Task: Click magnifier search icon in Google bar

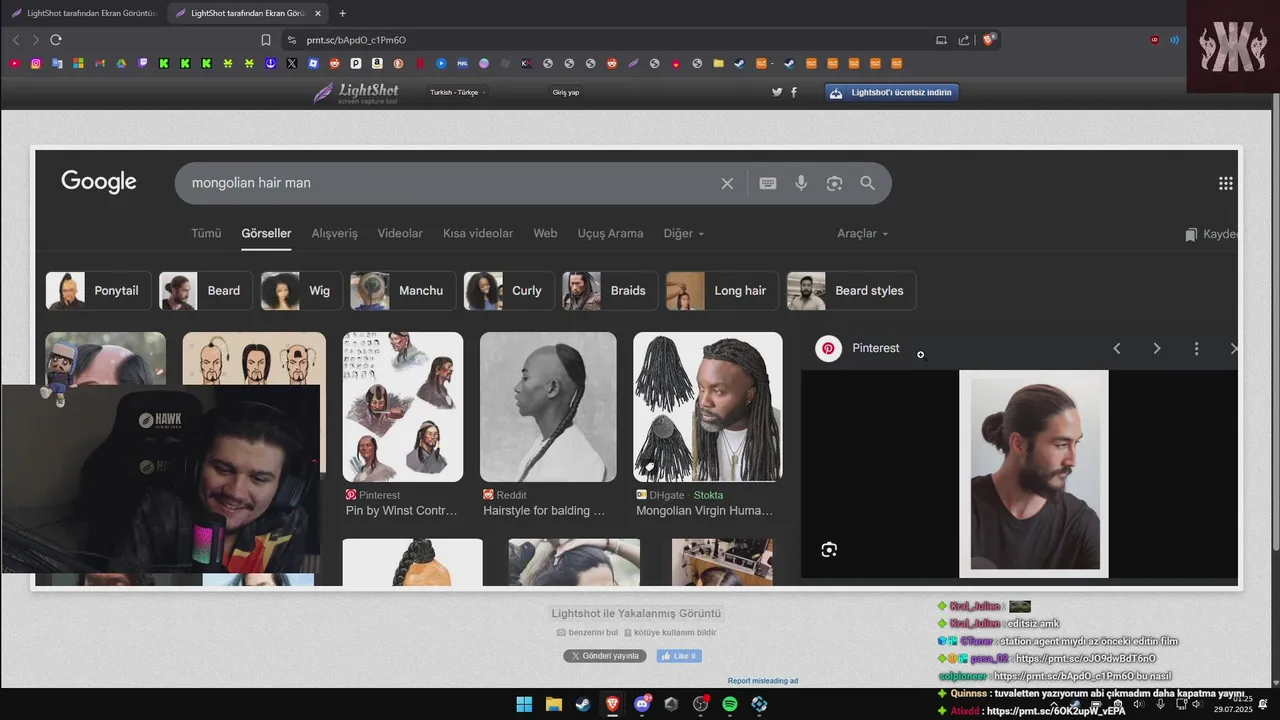Action: tap(867, 183)
